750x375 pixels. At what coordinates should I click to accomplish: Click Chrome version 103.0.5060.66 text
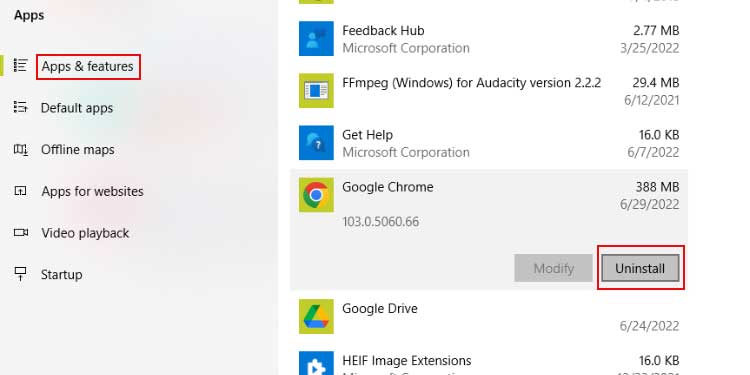coord(380,222)
